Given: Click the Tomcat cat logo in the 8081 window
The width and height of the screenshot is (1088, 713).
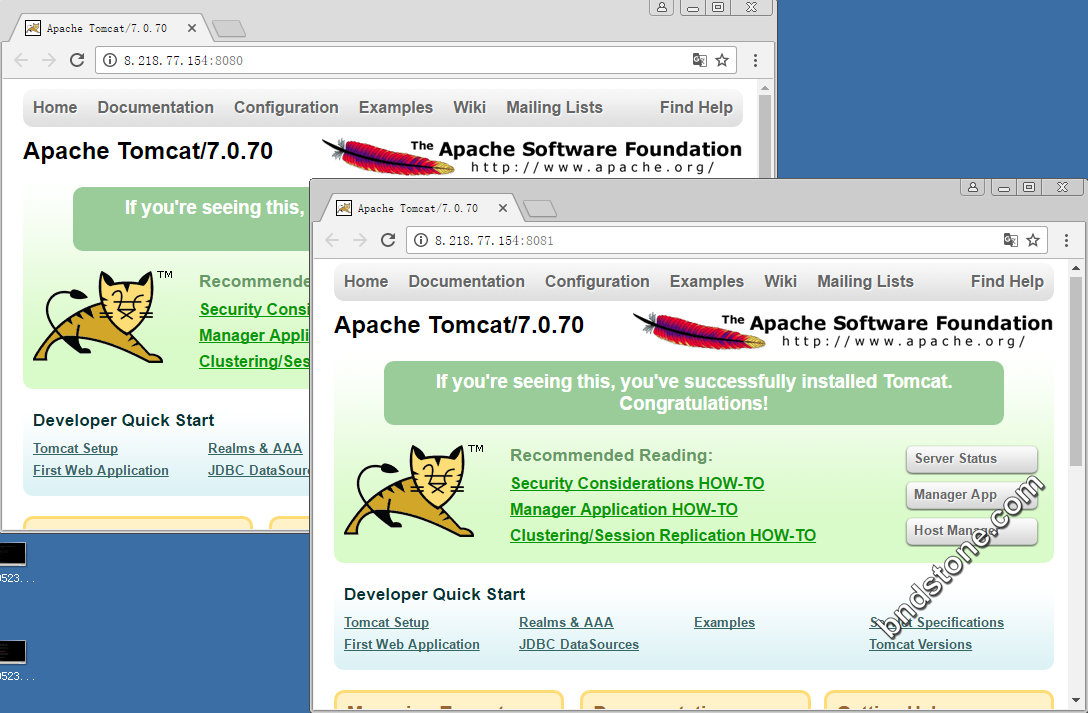Looking at the screenshot, I should 414,491.
